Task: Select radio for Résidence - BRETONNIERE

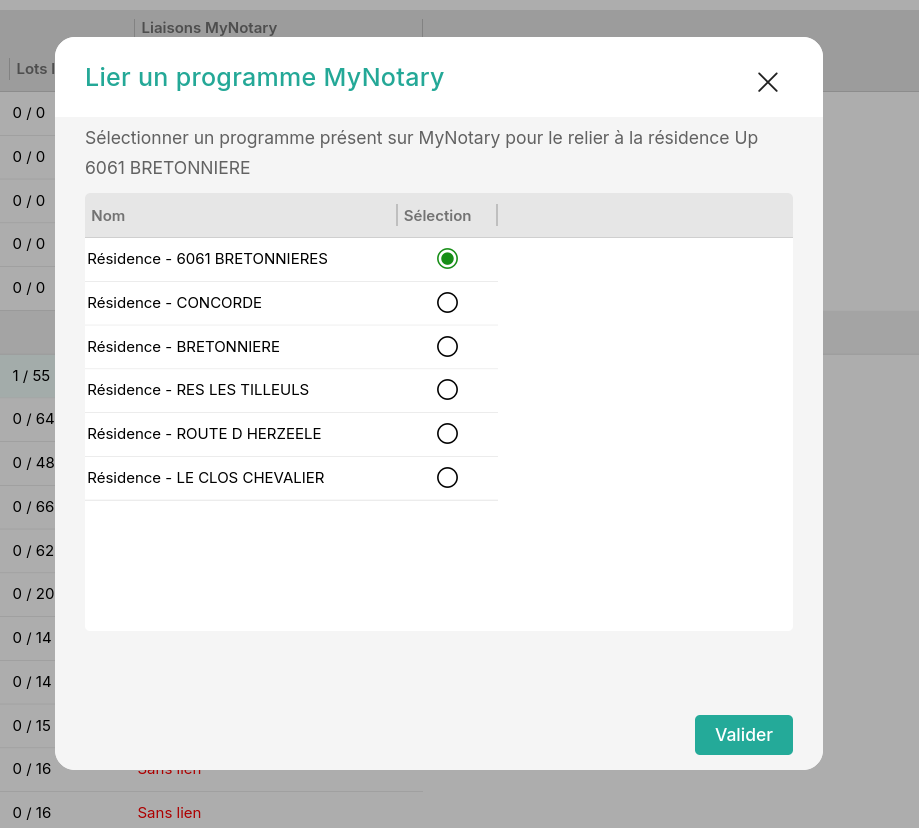Action: click(447, 347)
